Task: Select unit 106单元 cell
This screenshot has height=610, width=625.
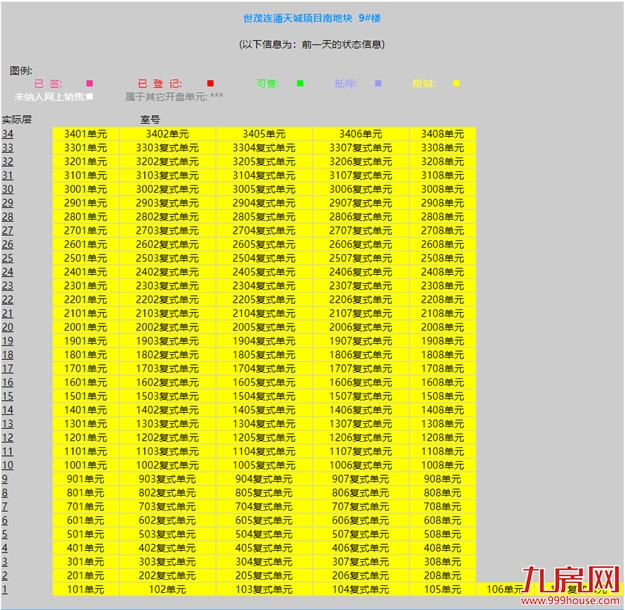Action: click(505, 589)
